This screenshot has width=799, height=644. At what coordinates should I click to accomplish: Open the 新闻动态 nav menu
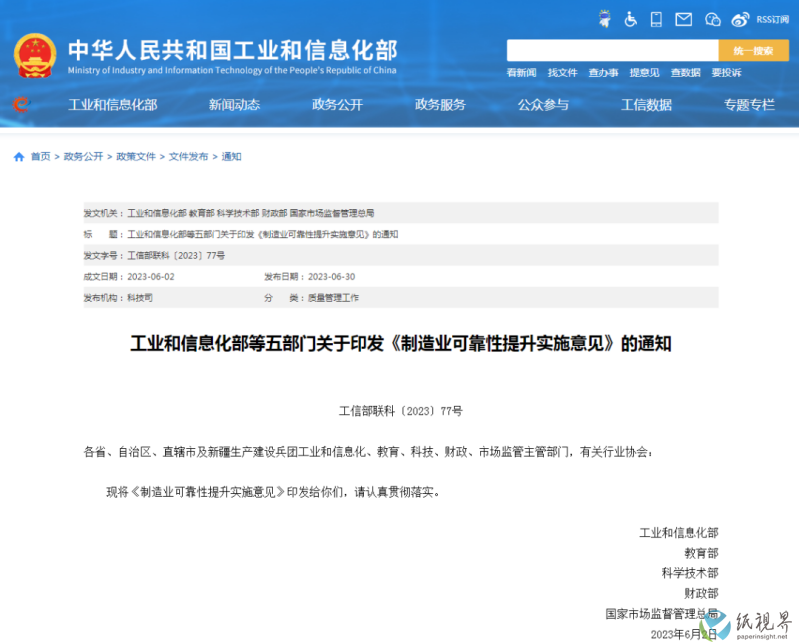(234, 104)
